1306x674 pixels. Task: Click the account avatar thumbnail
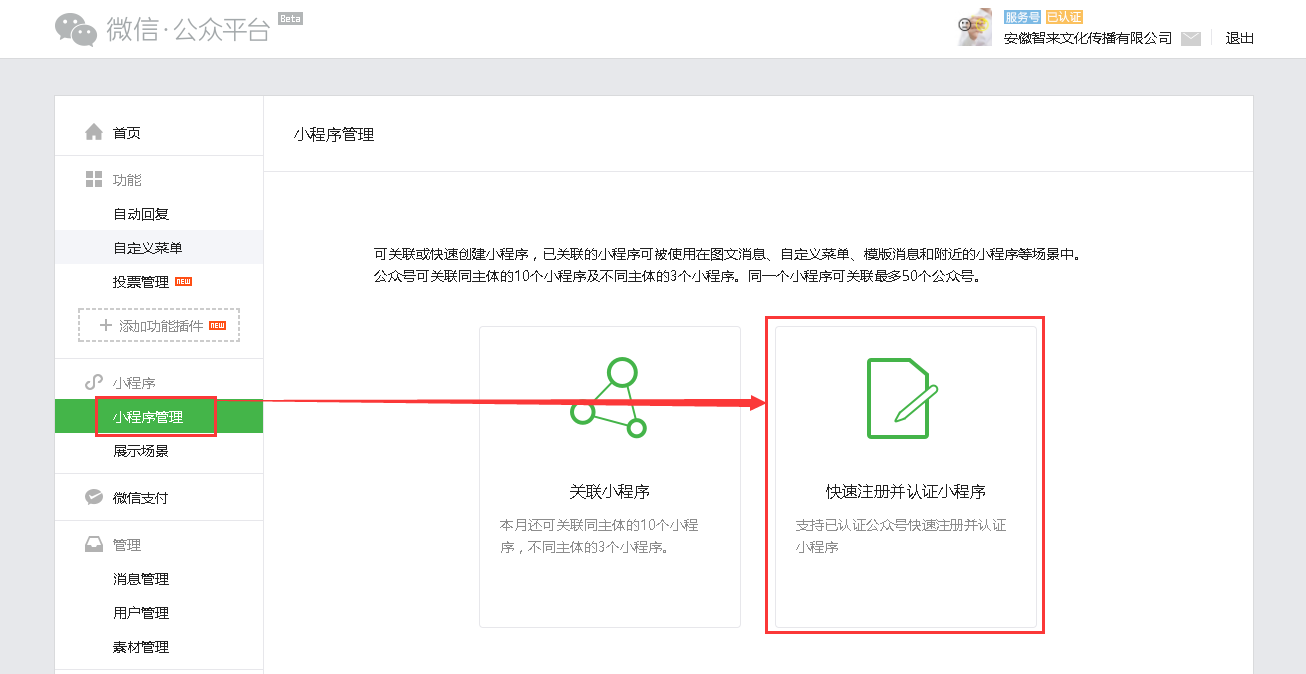click(x=975, y=28)
